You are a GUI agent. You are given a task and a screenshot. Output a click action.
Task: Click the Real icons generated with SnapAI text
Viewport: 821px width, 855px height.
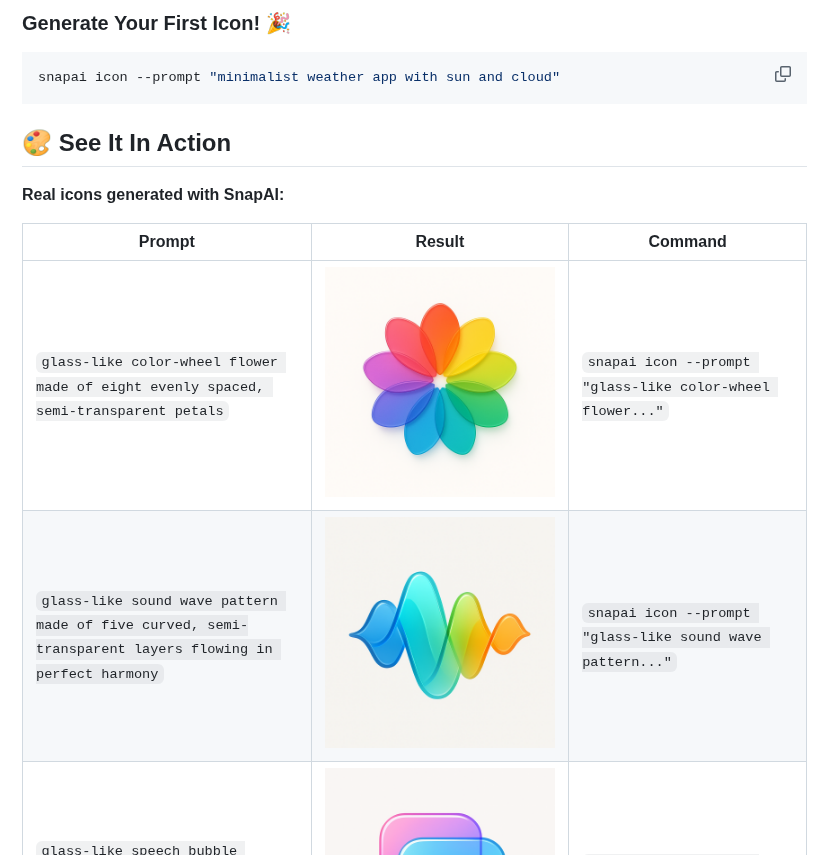(x=153, y=195)
